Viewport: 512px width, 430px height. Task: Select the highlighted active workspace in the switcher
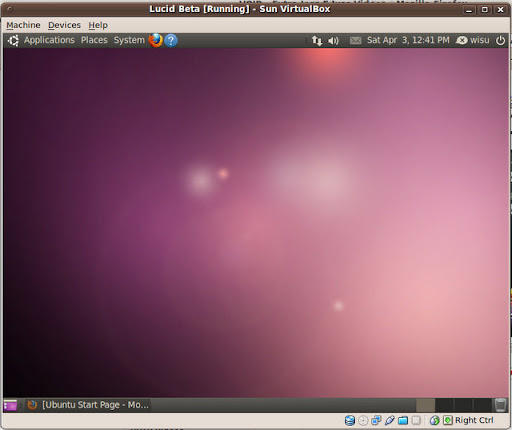pyautogui.click(x=425, y=405)
